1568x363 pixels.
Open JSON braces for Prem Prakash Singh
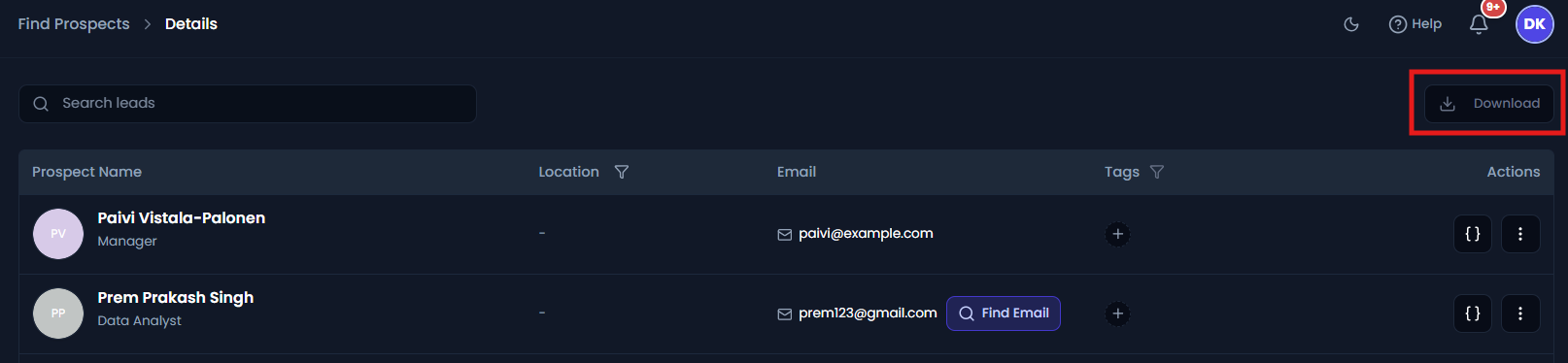click(x=1473, y=313)
